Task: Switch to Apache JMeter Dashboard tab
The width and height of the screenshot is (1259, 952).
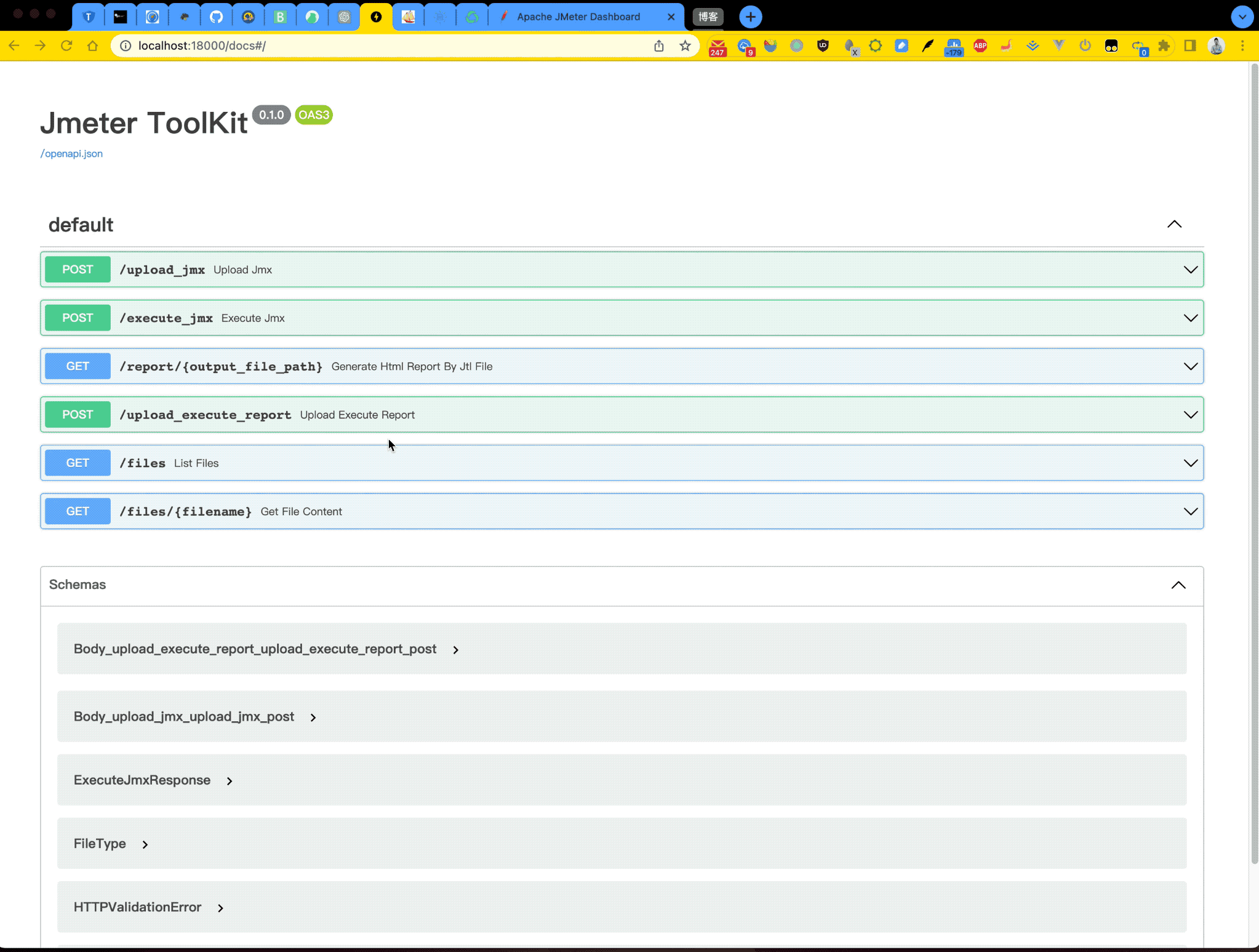Action: [x=578, y=17]
